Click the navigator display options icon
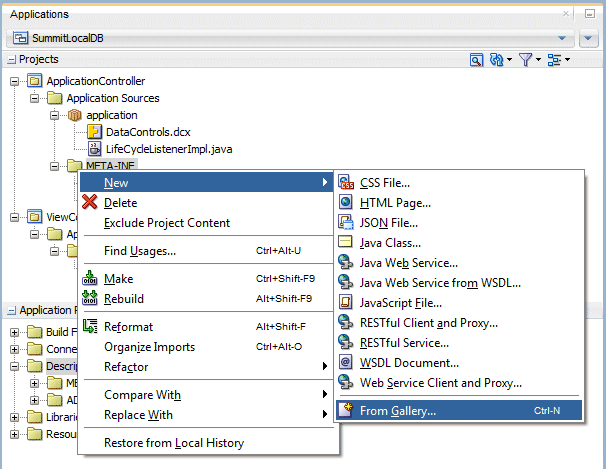This screenshot has width=606, height=469. point(554,60)
